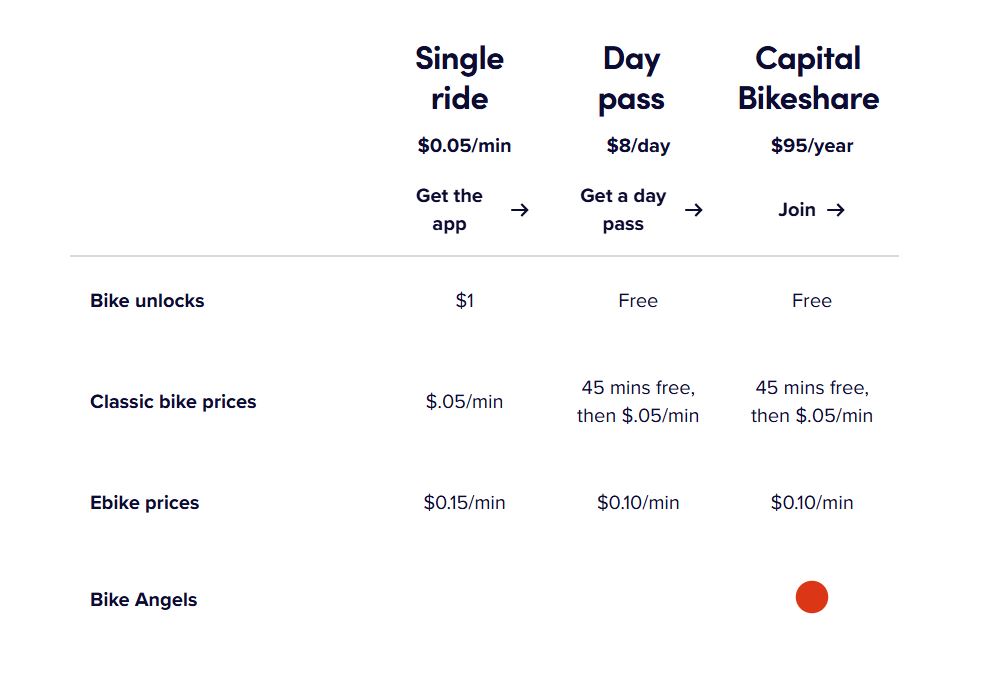Select the Day pass heading
The image size is (999, 678).
click(x=631, y=80)
